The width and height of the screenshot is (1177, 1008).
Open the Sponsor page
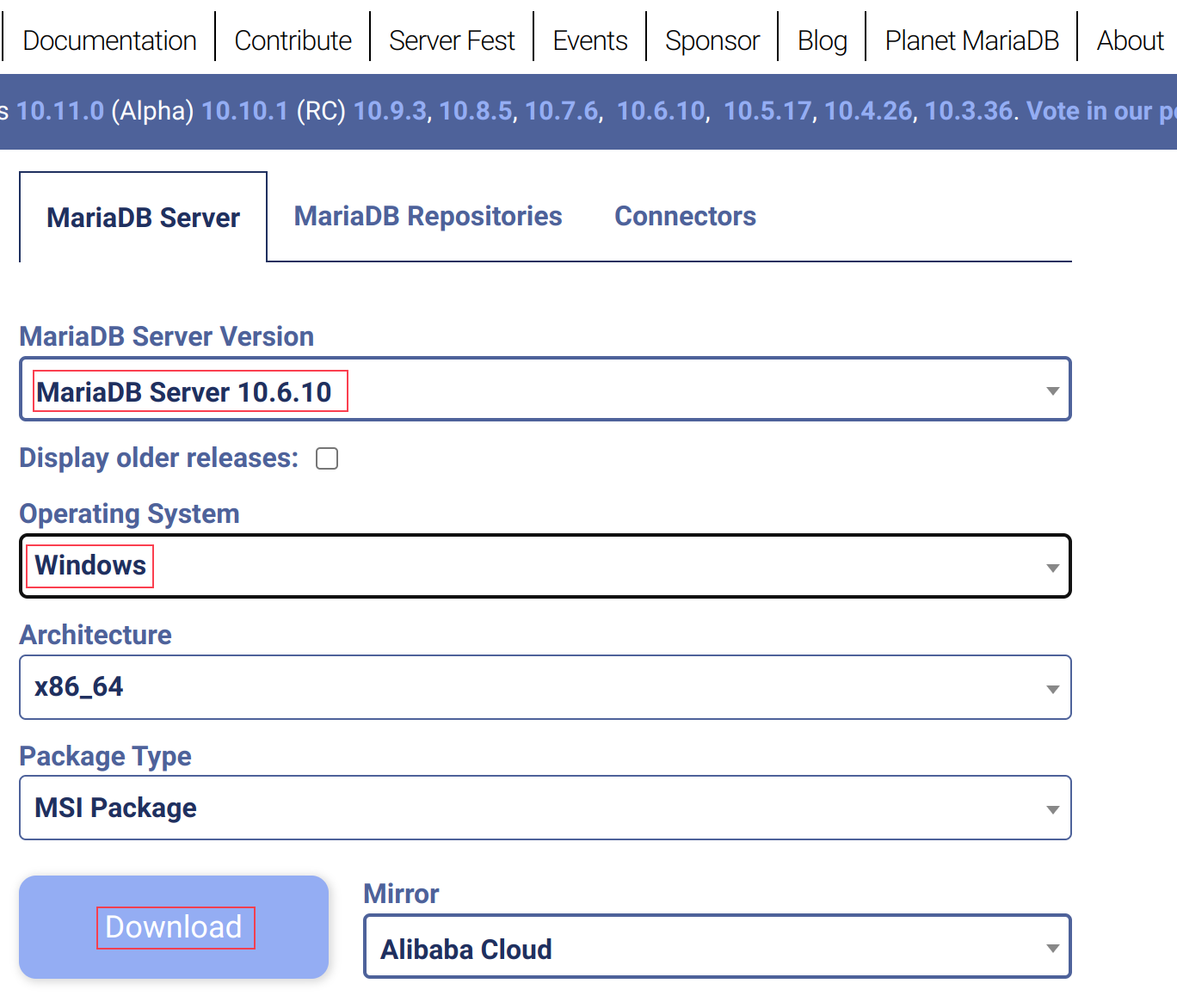click(712, 40)
